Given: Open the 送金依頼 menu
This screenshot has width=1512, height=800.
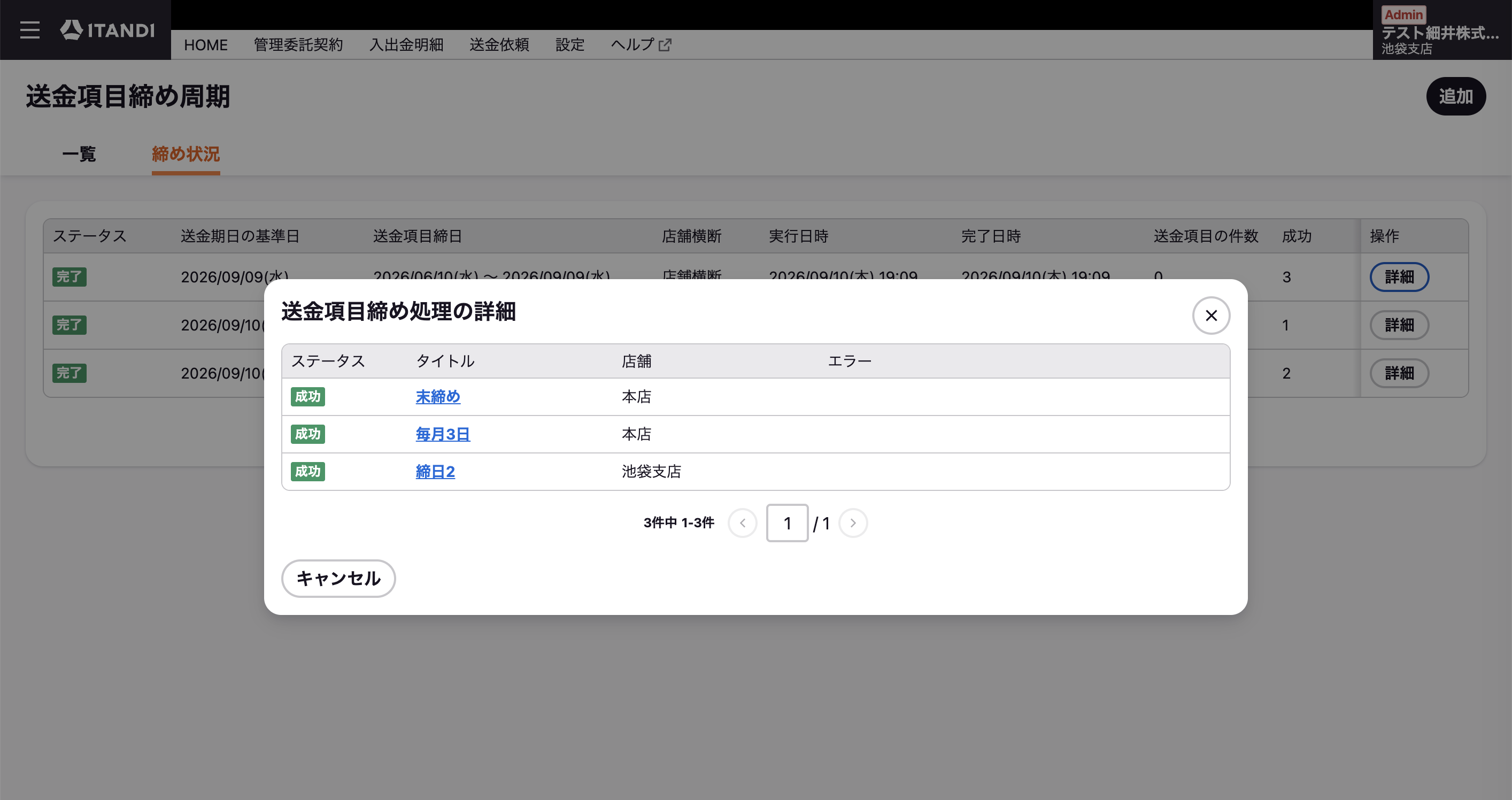Looking at the screenshot, I should tap(499, 44).
